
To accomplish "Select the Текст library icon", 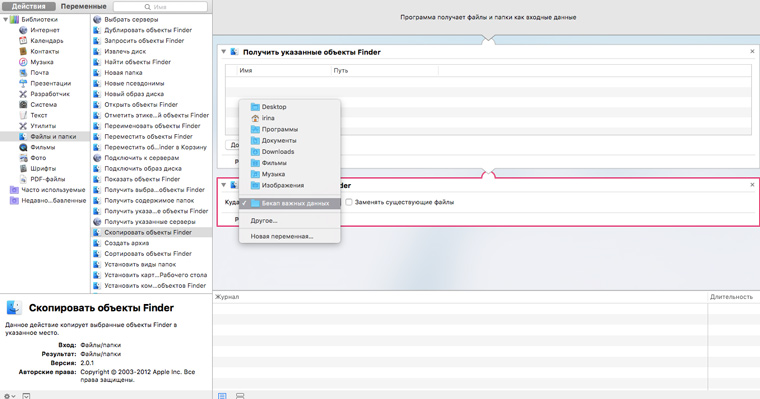I will 23,115.
